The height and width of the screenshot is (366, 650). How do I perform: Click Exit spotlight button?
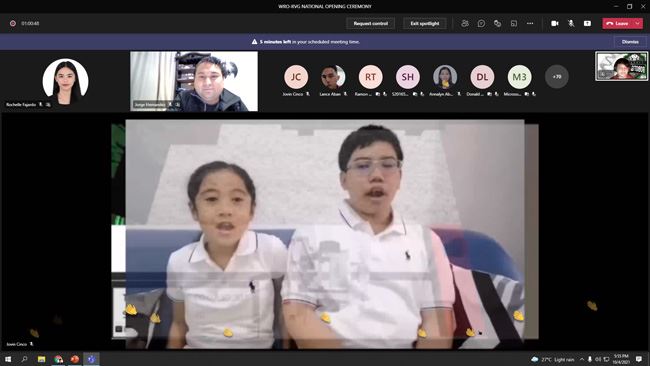click(425, 24)
